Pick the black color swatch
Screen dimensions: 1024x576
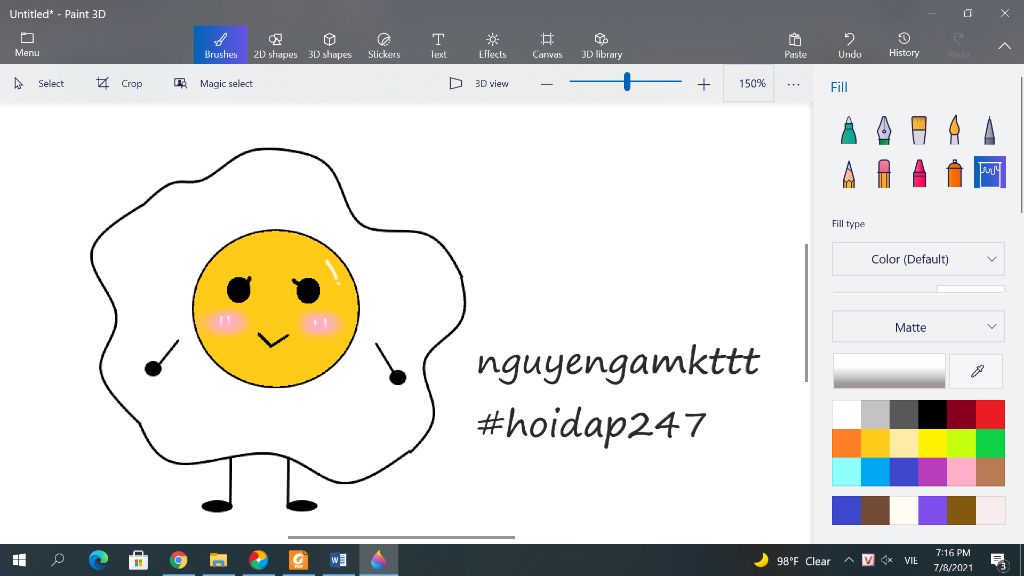(x=933, y=415)
